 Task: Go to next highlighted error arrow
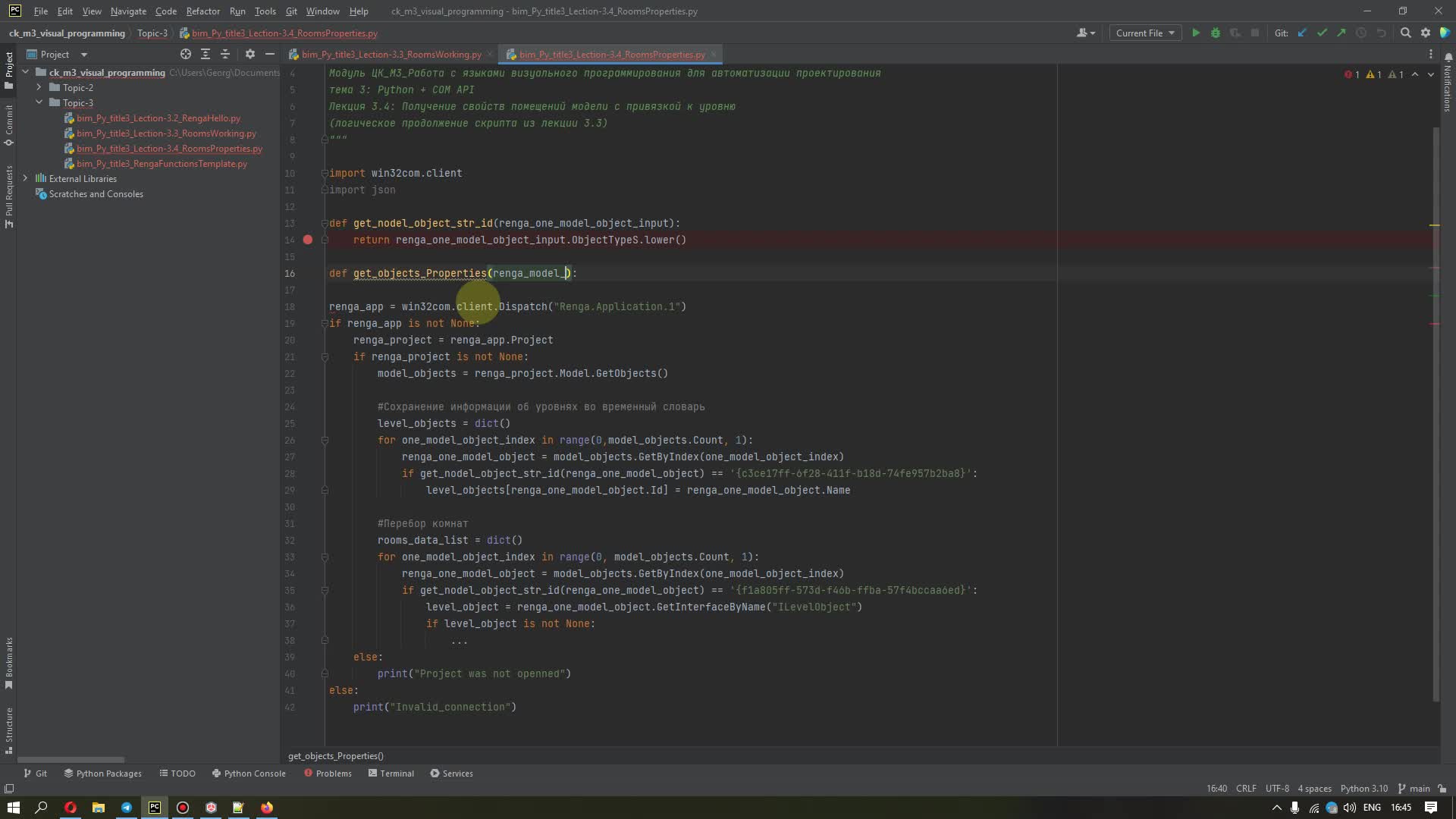pos(1431,74)
